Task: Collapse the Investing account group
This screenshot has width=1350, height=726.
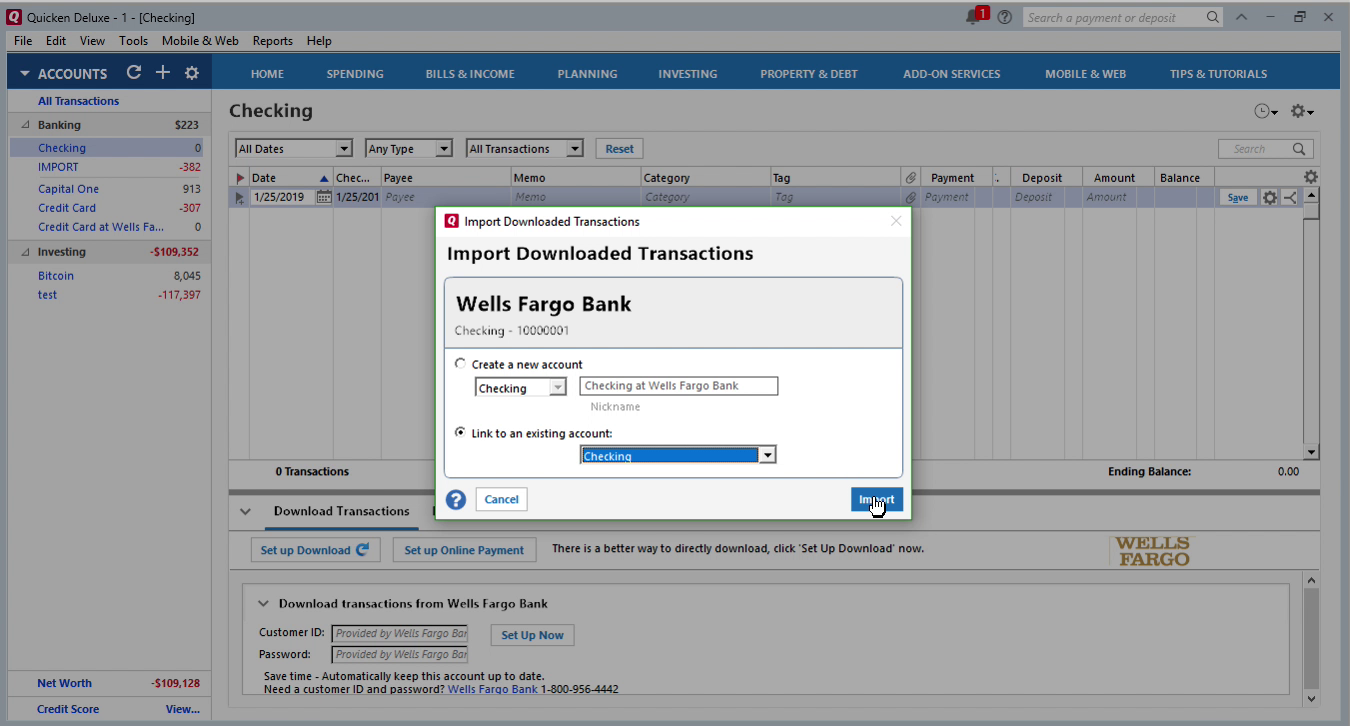Action: click(25, 252)
